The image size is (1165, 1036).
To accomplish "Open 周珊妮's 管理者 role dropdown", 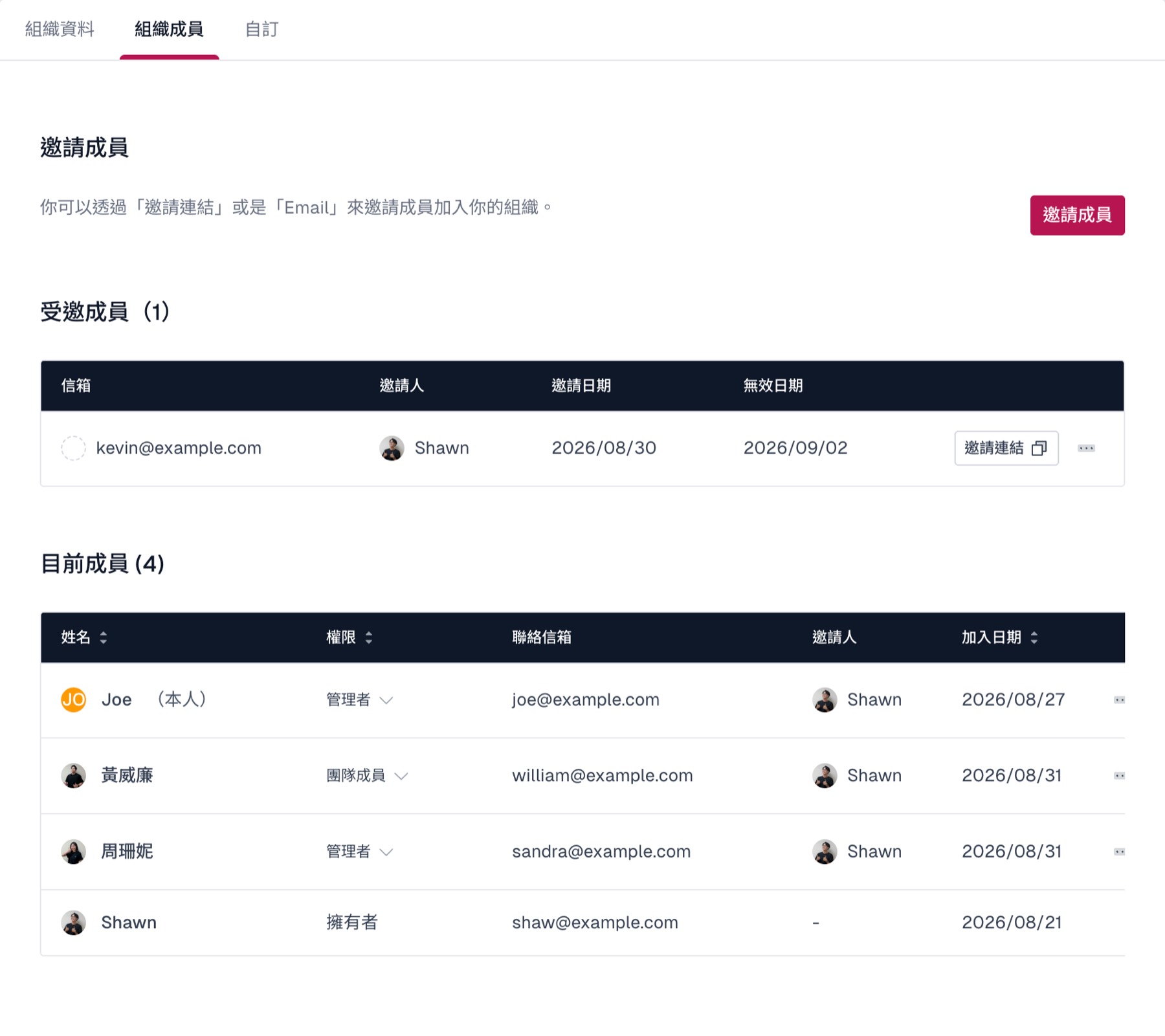I will pyautogui.click(x=359, y=852).
